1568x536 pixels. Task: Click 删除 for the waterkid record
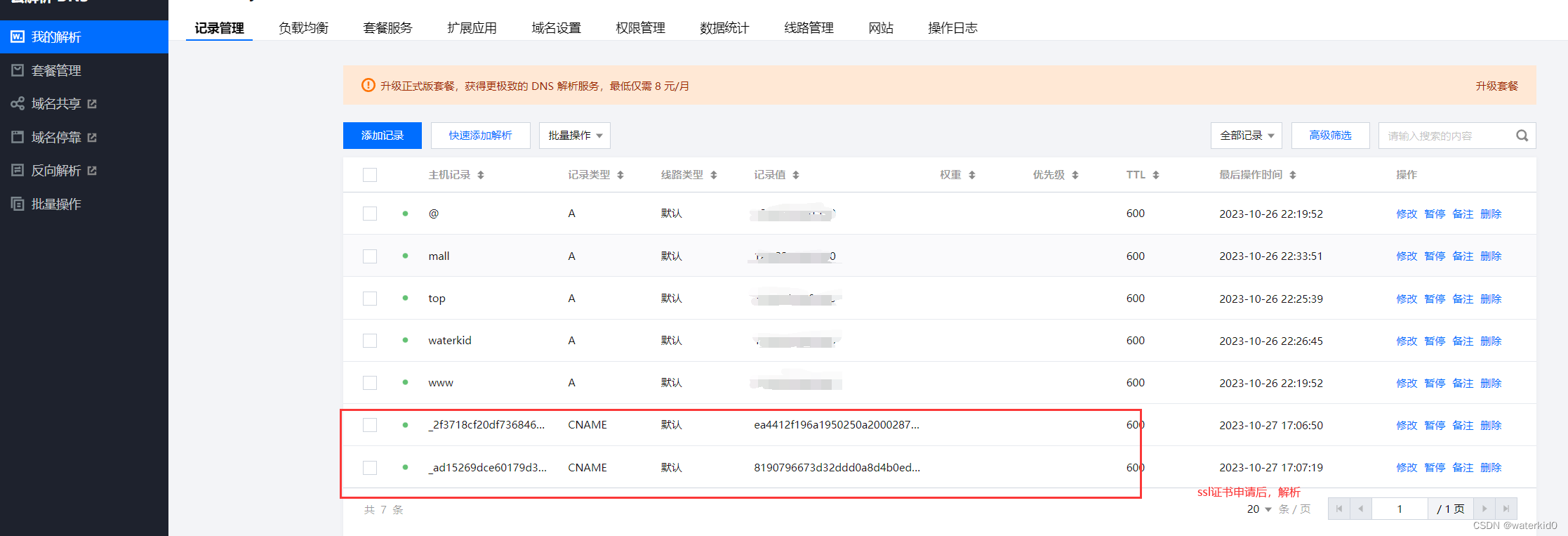pos(1491,341)
